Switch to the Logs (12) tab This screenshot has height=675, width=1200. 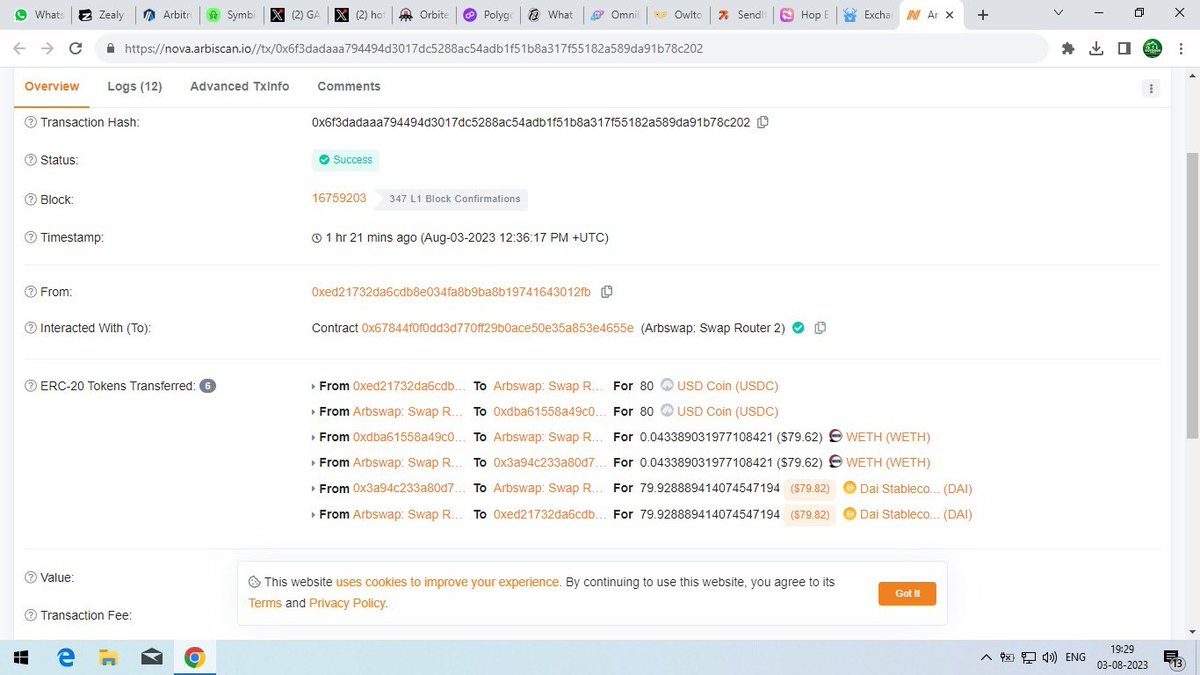(x=134, y=87)
